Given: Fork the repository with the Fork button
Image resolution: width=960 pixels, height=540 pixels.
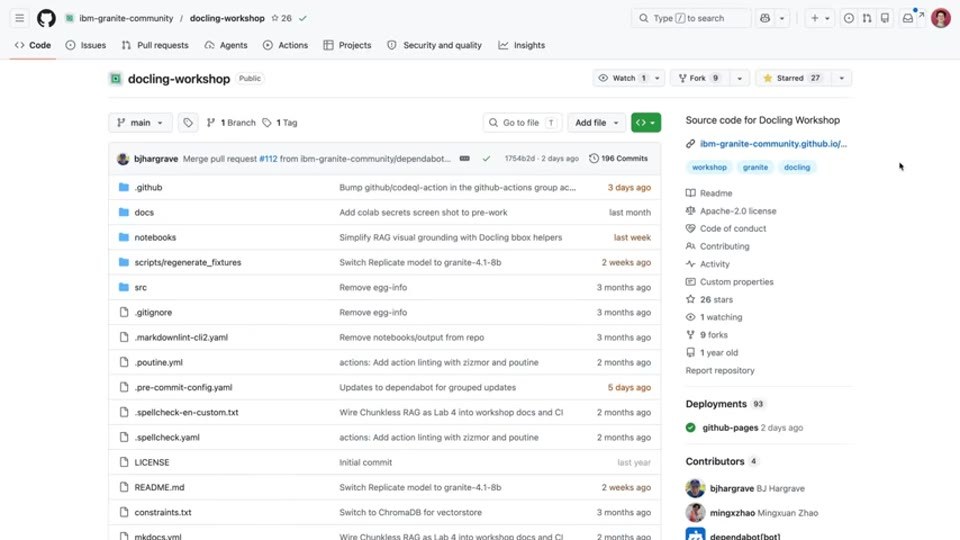Looking at the screenshot, I should (x=699, y=78).
